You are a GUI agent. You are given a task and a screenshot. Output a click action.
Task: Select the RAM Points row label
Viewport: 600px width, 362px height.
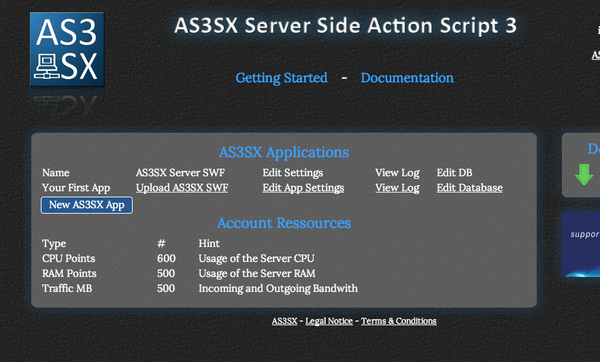(69, 273)
